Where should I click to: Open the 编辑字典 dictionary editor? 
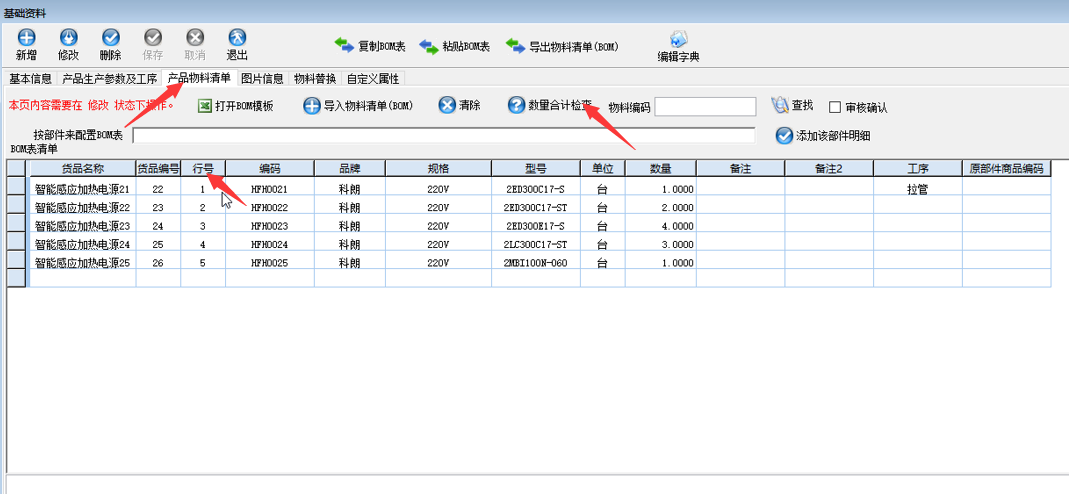pyautogui.click(x=678, y=46)
